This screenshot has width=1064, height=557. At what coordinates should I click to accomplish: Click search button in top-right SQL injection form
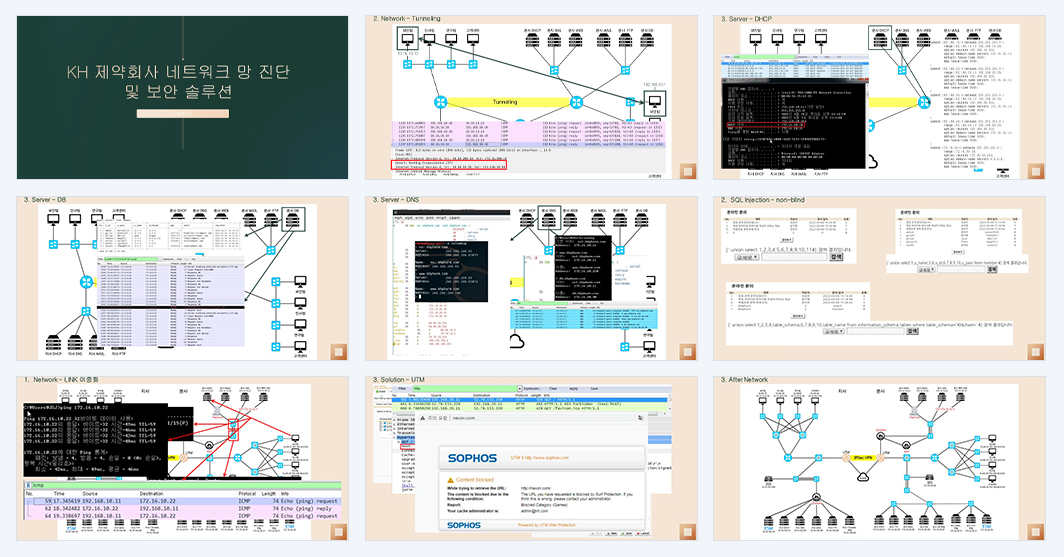point(992,269)
